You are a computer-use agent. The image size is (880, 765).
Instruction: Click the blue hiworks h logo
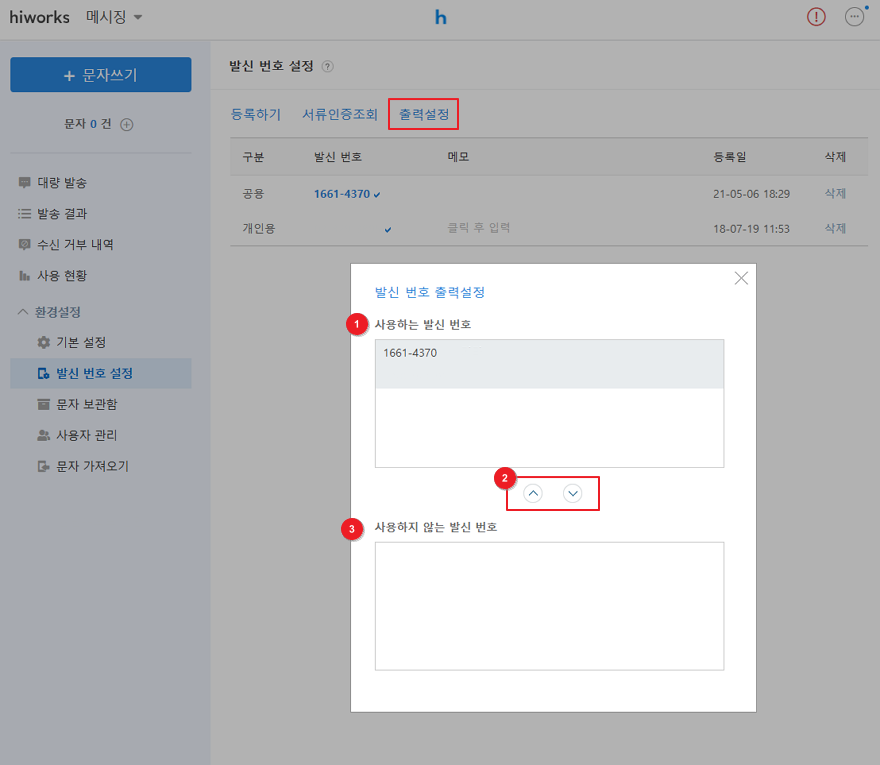440,17
